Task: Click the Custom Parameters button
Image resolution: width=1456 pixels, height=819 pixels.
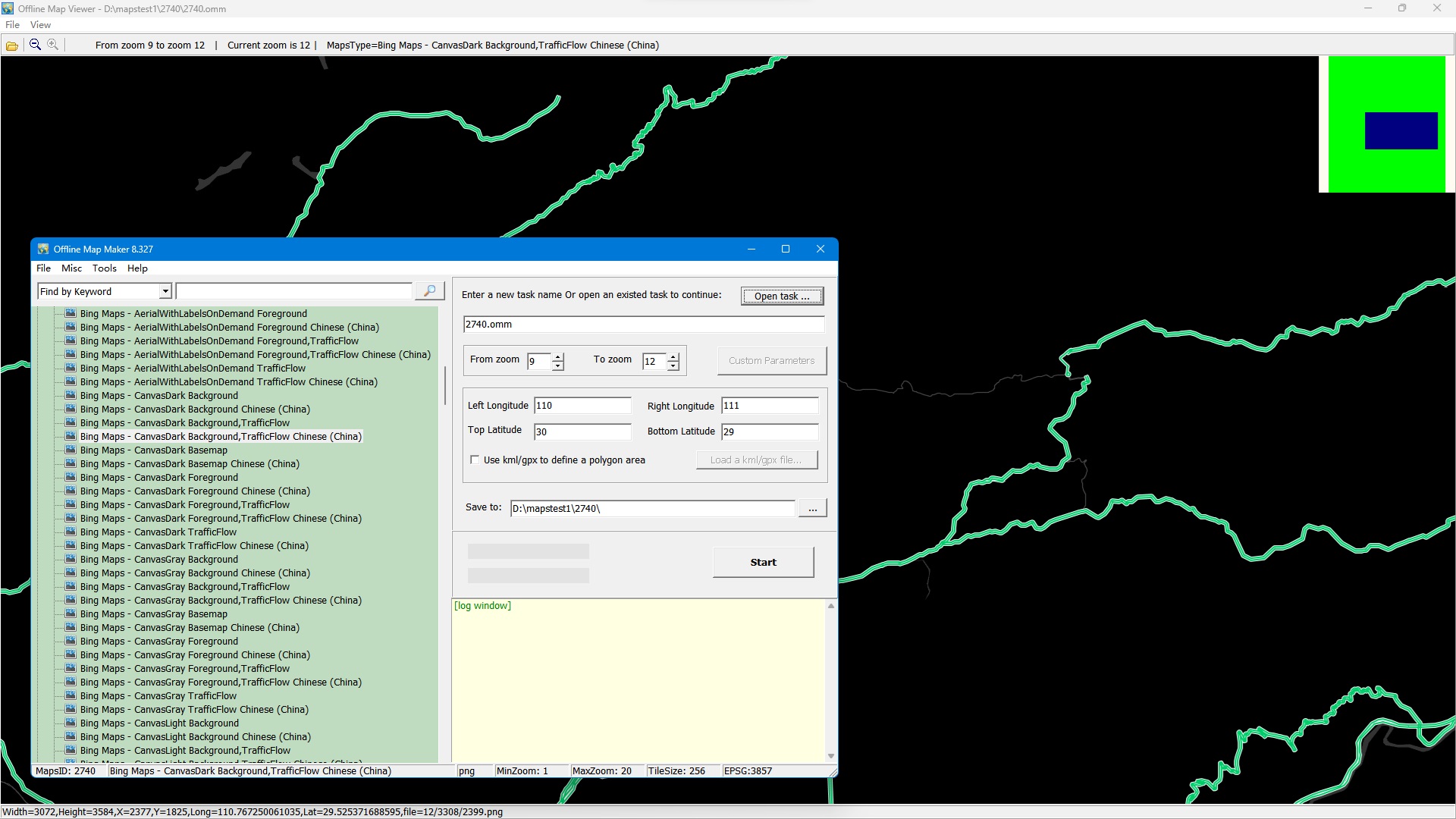Action: [x=772, y=360]
